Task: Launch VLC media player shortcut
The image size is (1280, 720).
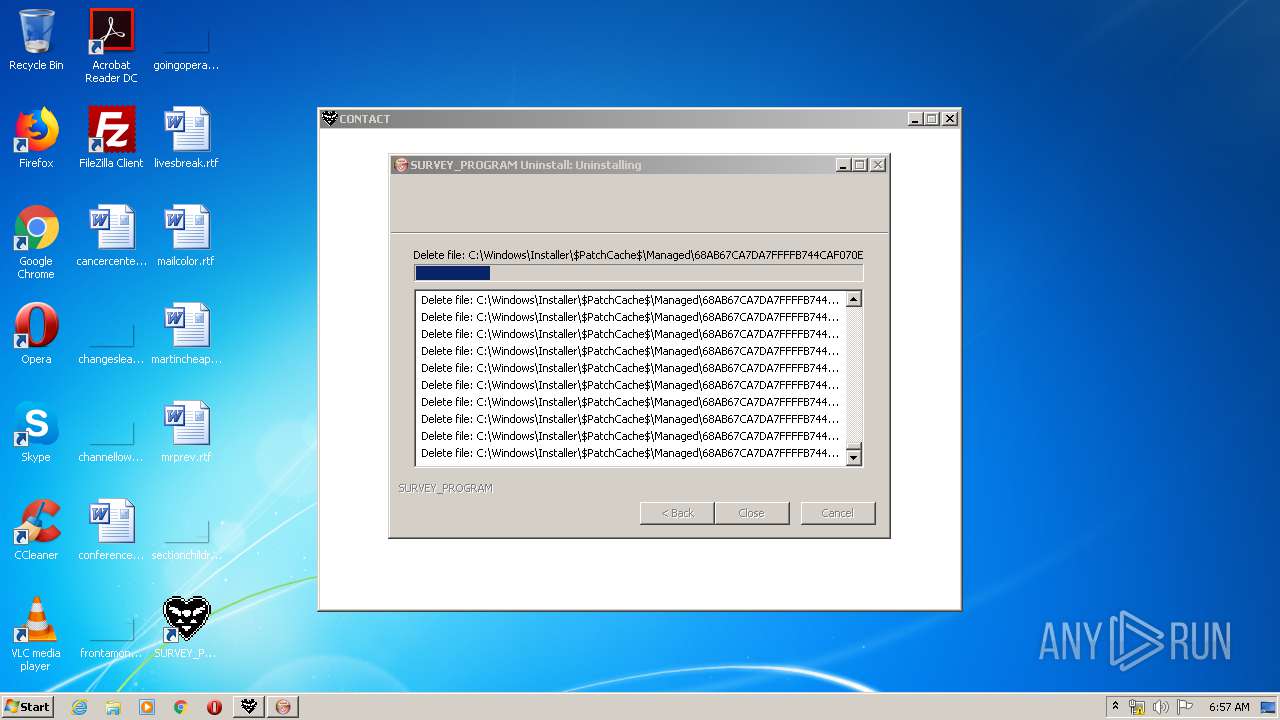Action: coord(36,634)
